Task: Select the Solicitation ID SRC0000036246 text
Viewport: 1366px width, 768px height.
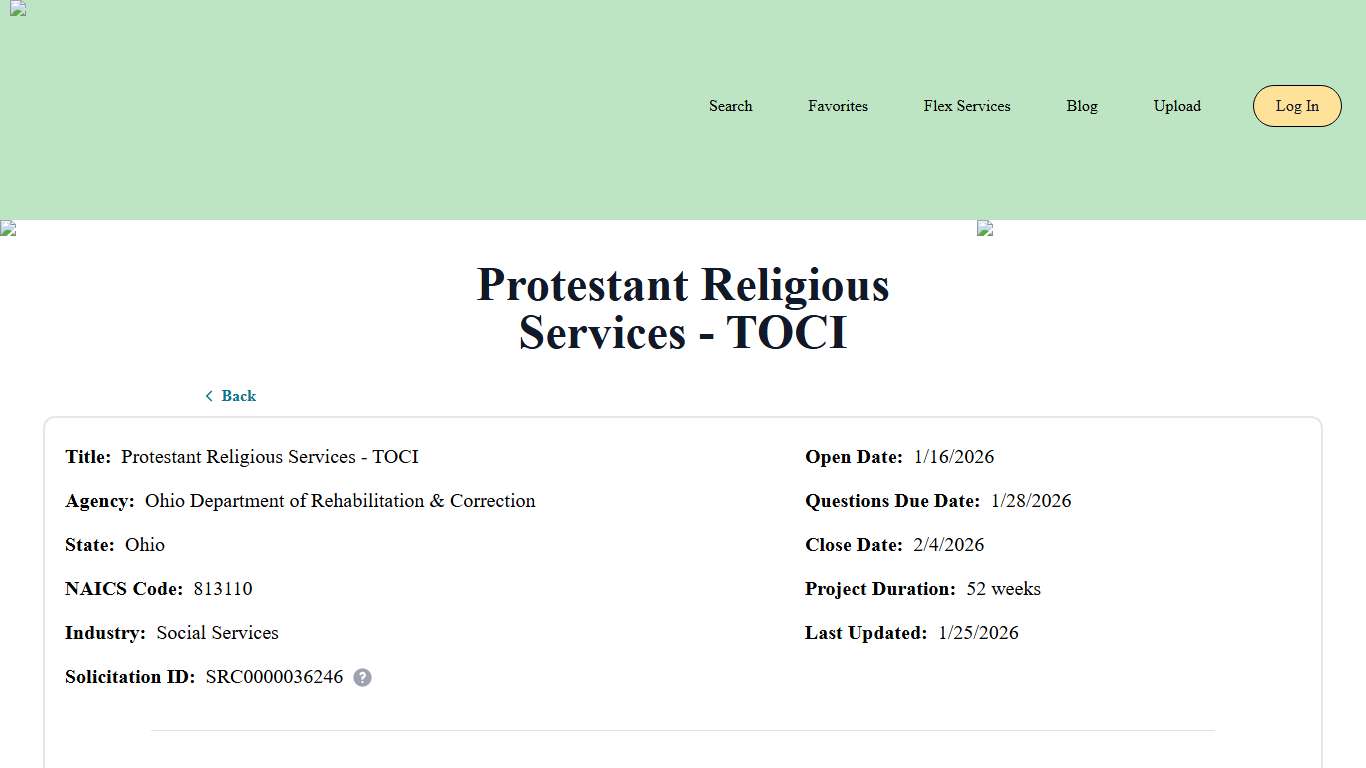Action: [x=273, y=677]
